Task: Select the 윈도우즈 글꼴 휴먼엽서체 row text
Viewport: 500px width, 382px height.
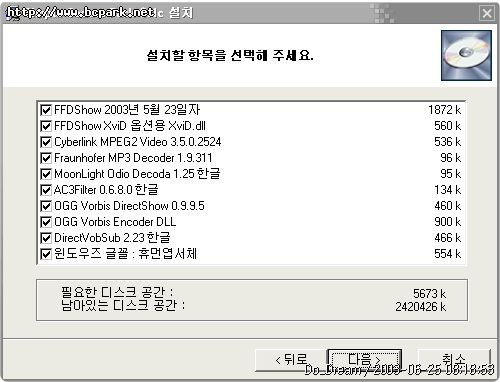Action: coord(125,254)
